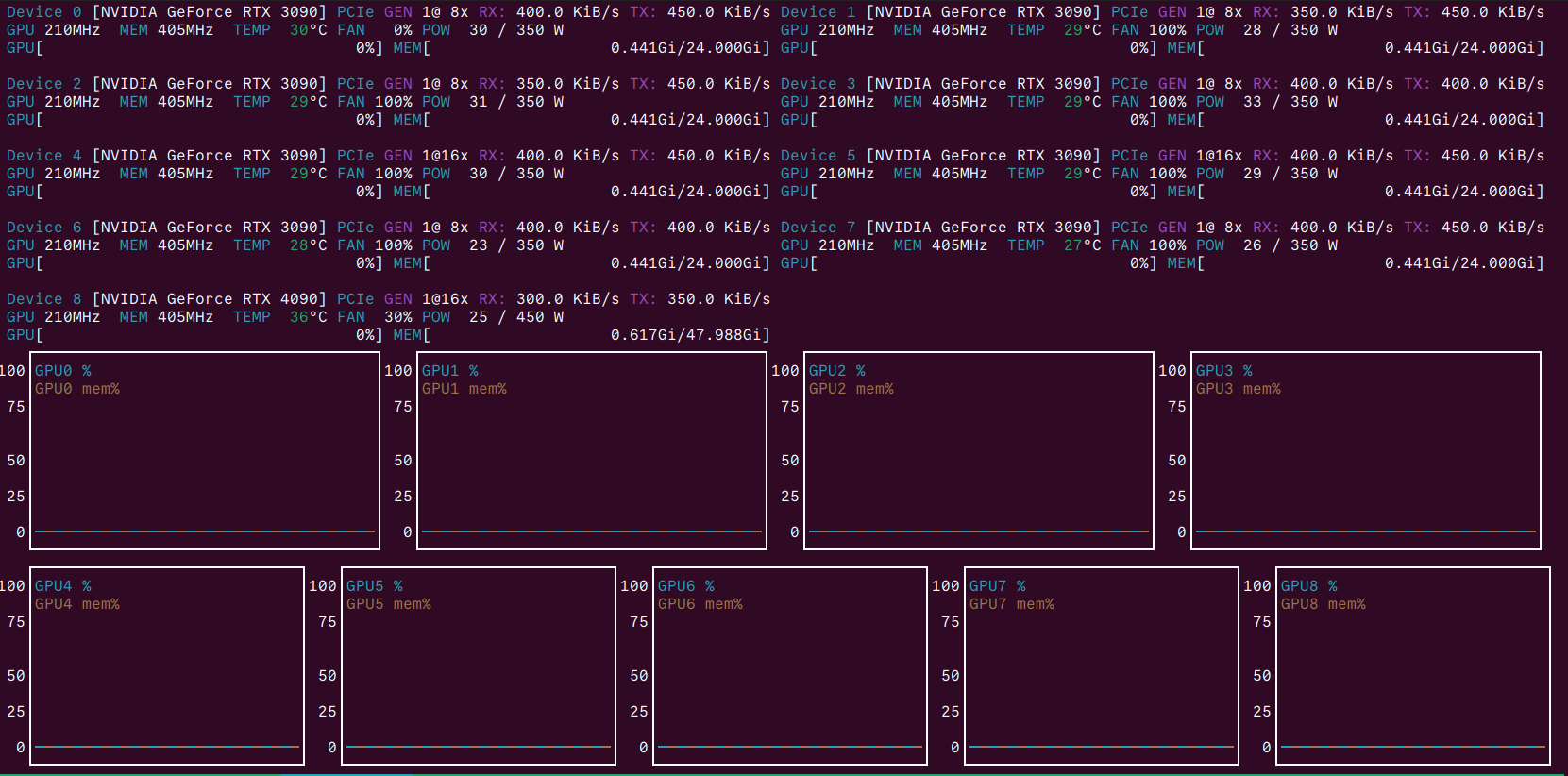Screen dimensions: 1568x776
Task: Select the Device 8 RTX 4090 name
Action: tap(209, 299)
